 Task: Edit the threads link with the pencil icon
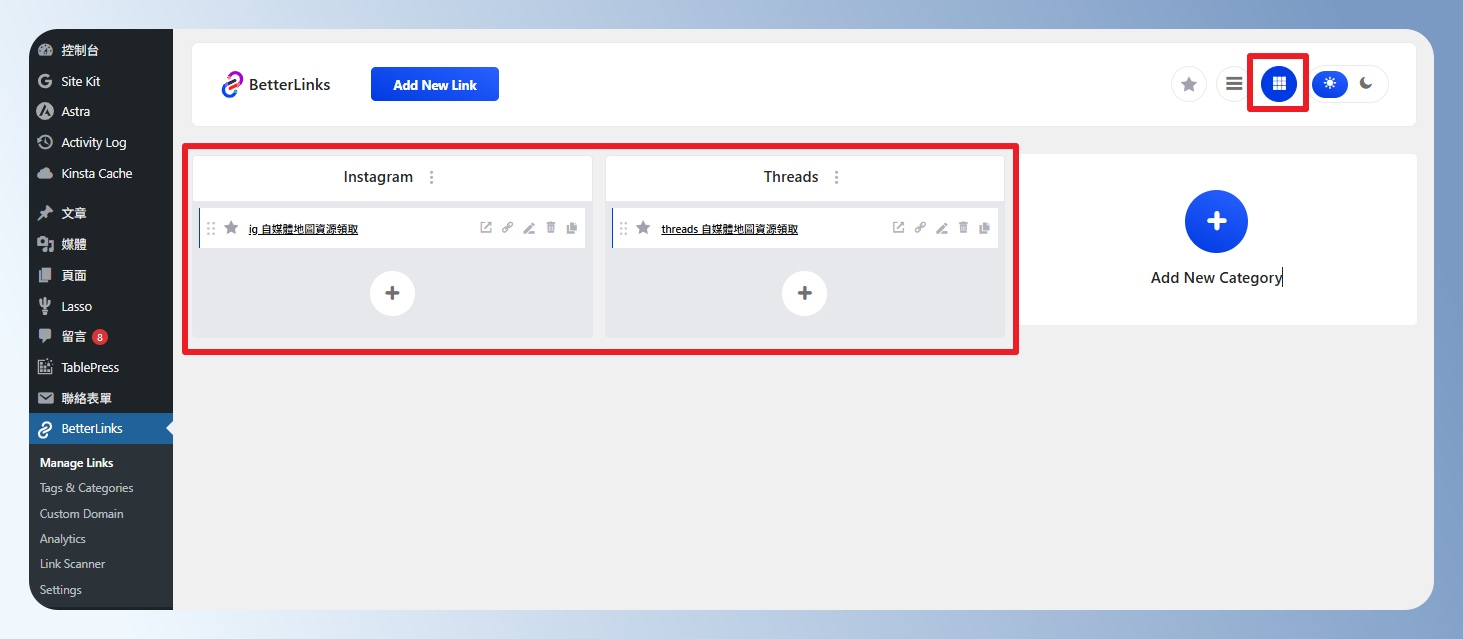tap(941, 228)
